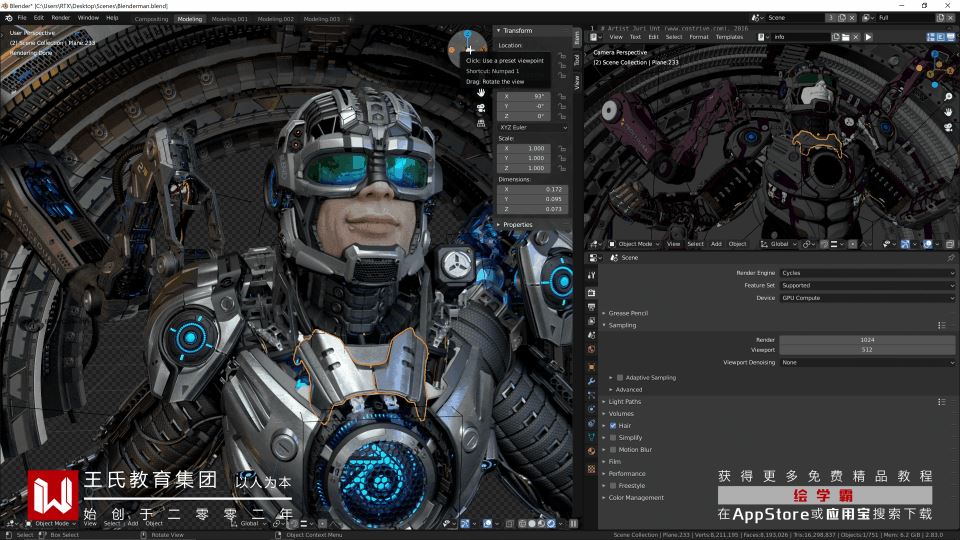Open the Modifier wrench properties tab
Image resolution: width=960 pixels, height=540 pixels.
coord(591,381)
